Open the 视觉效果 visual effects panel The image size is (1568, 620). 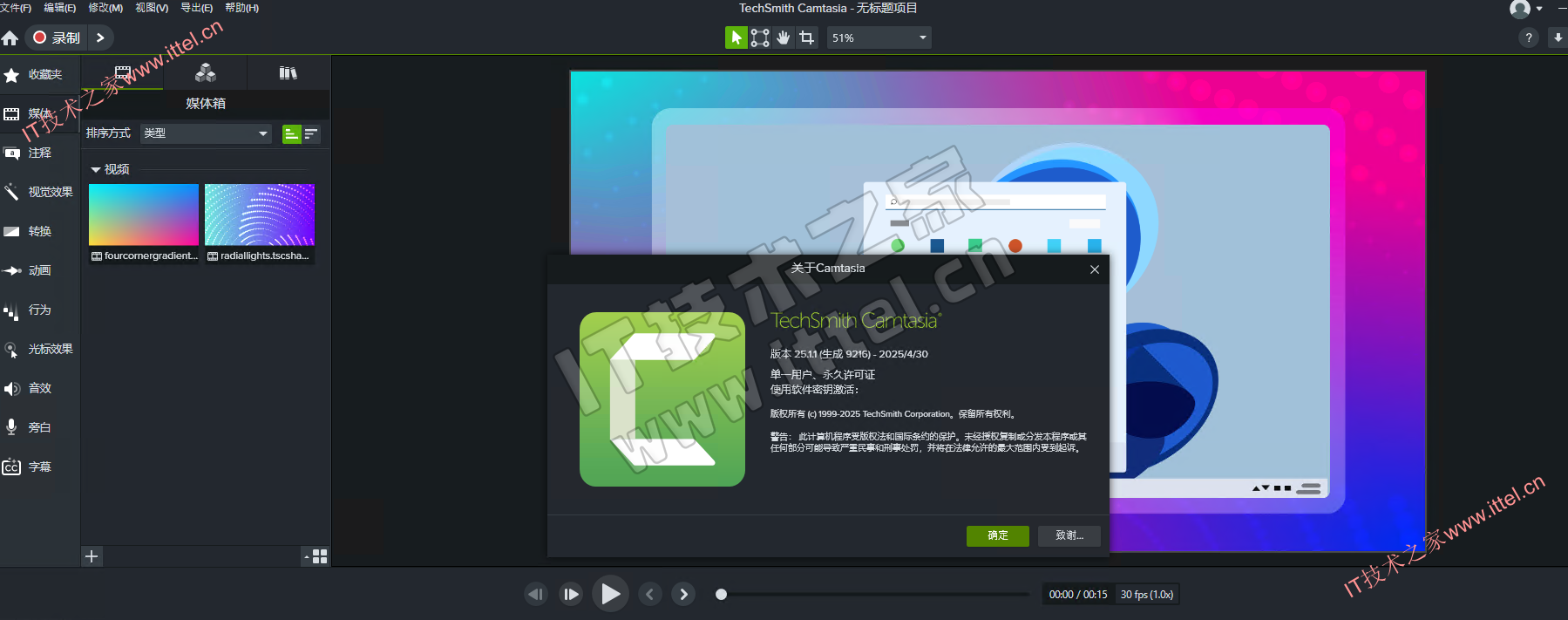(40, 192)
